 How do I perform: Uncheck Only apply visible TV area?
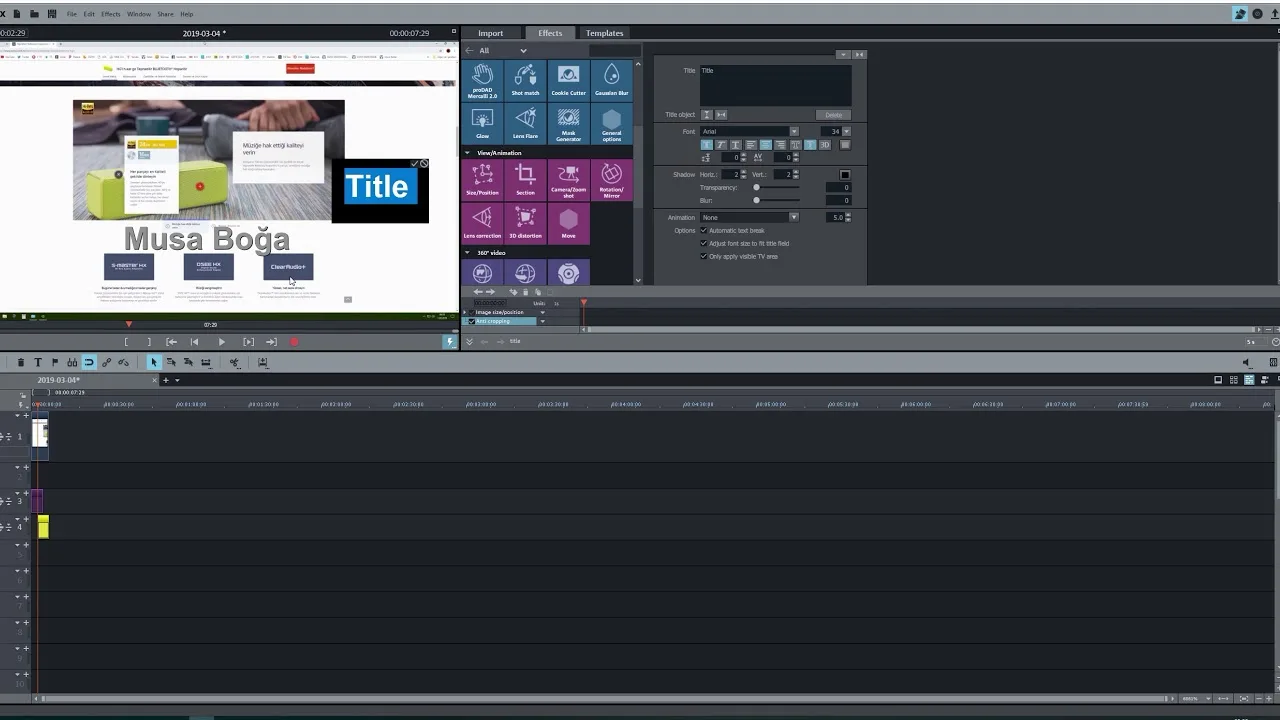[704, 256]
